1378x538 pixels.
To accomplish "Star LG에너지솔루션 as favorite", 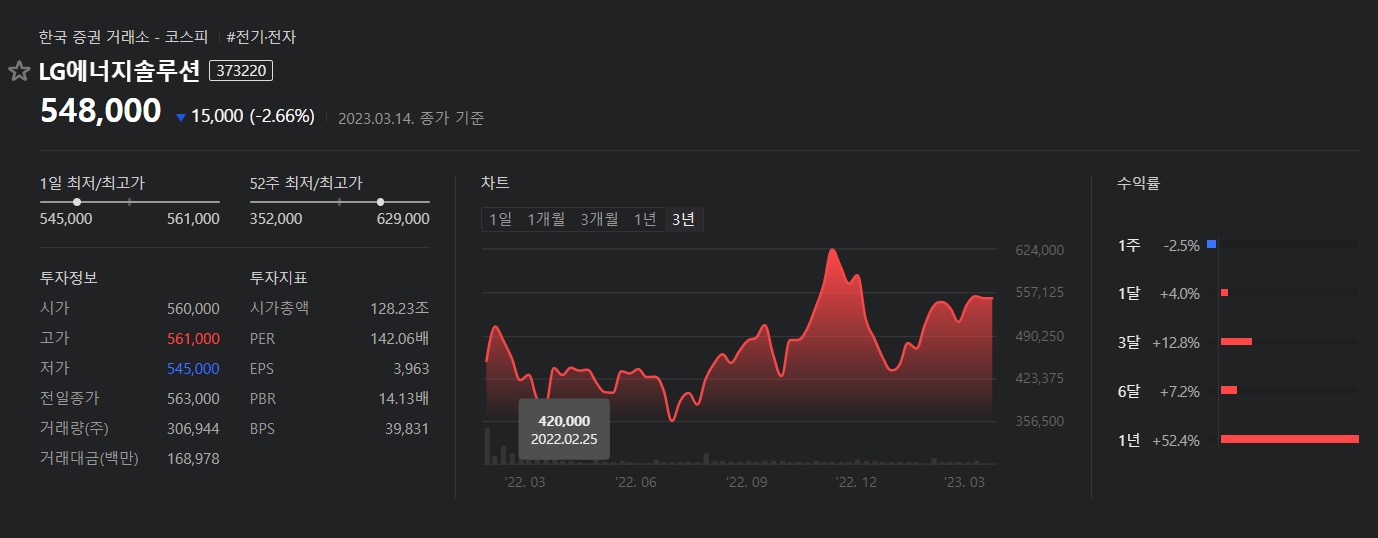I will coord(19,71).
